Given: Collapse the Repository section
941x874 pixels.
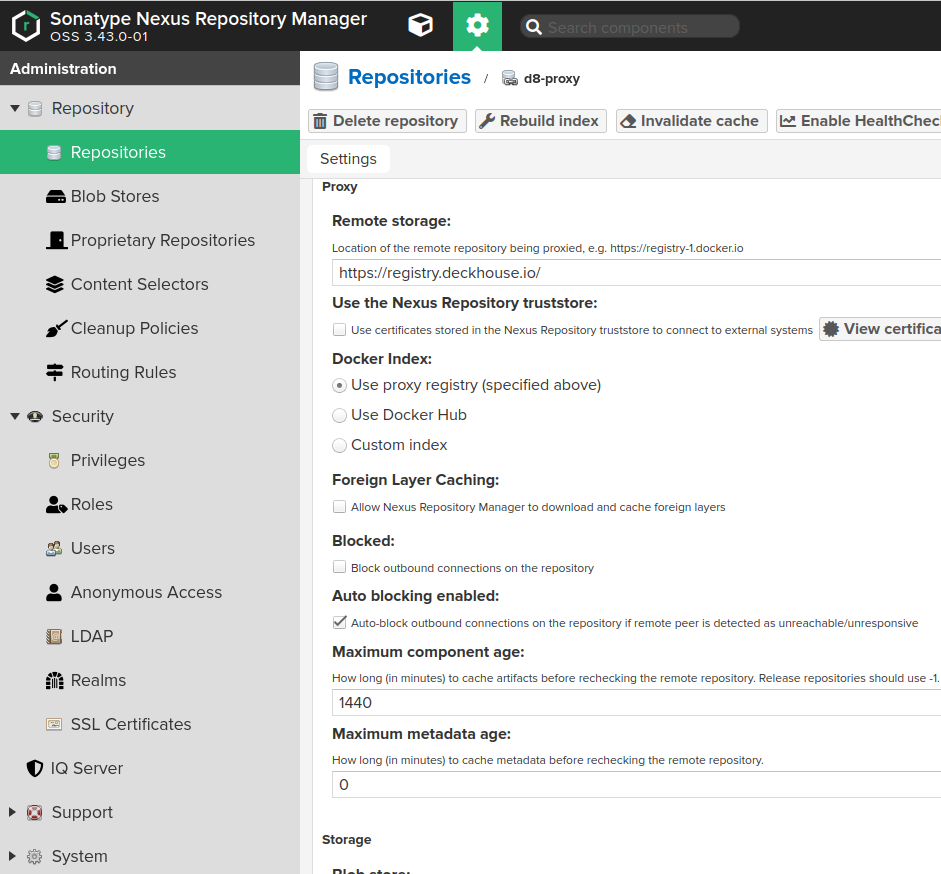Looking at the screenshot, I should (x=13, y=108).
